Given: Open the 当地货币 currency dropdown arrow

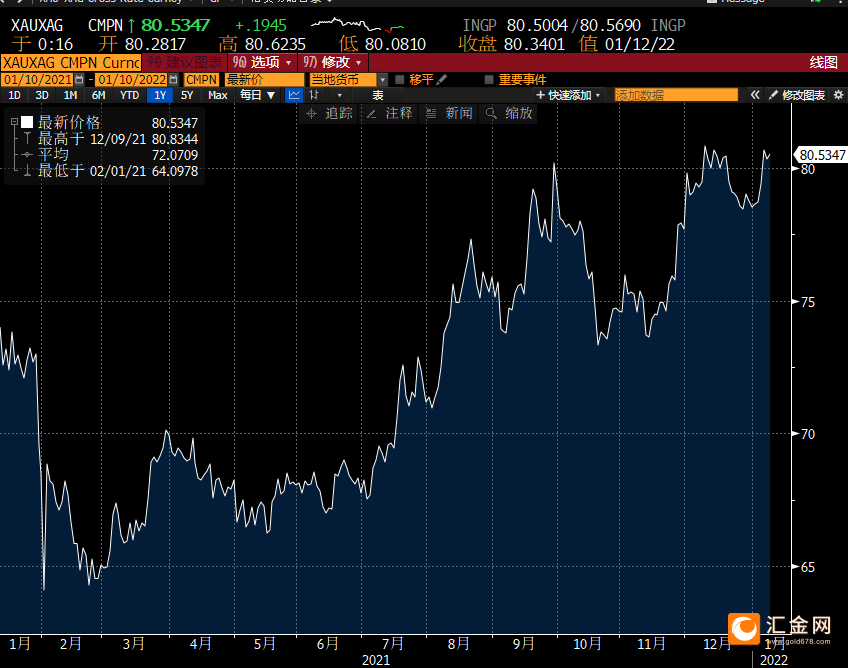Looking at the screenshot, I should coord(382,80).
